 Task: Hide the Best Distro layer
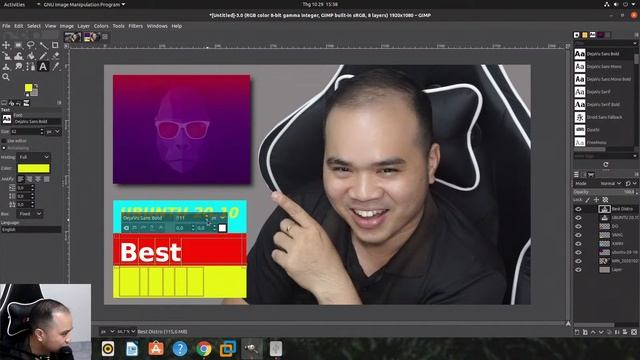(x=578, y=209)
